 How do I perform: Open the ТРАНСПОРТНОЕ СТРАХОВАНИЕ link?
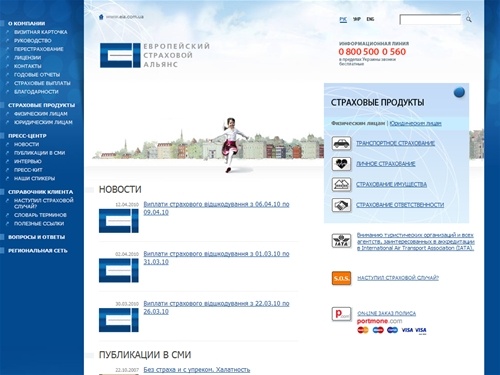[x=396, y=143]
